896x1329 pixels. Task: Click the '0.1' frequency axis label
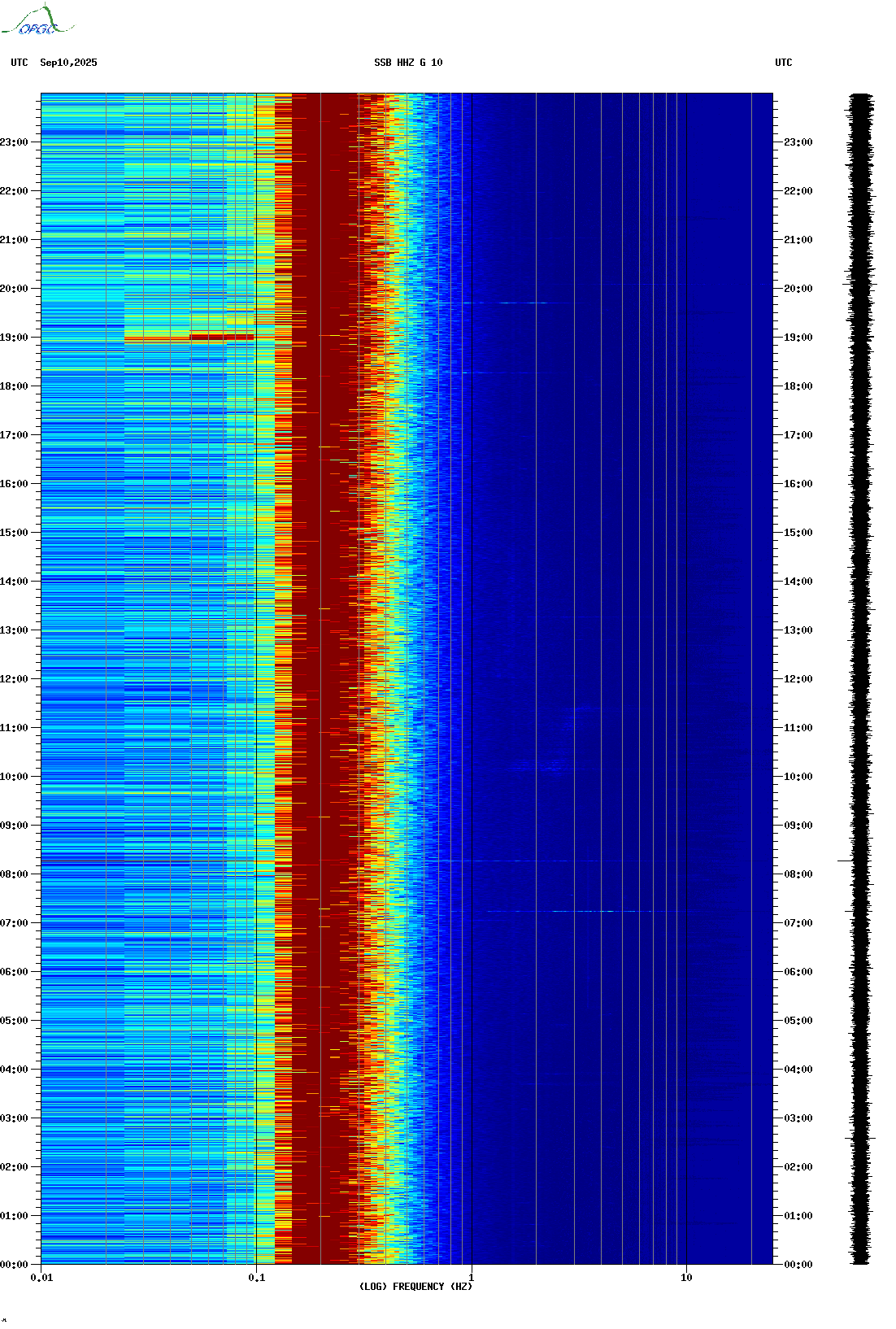pos(256,1278)
